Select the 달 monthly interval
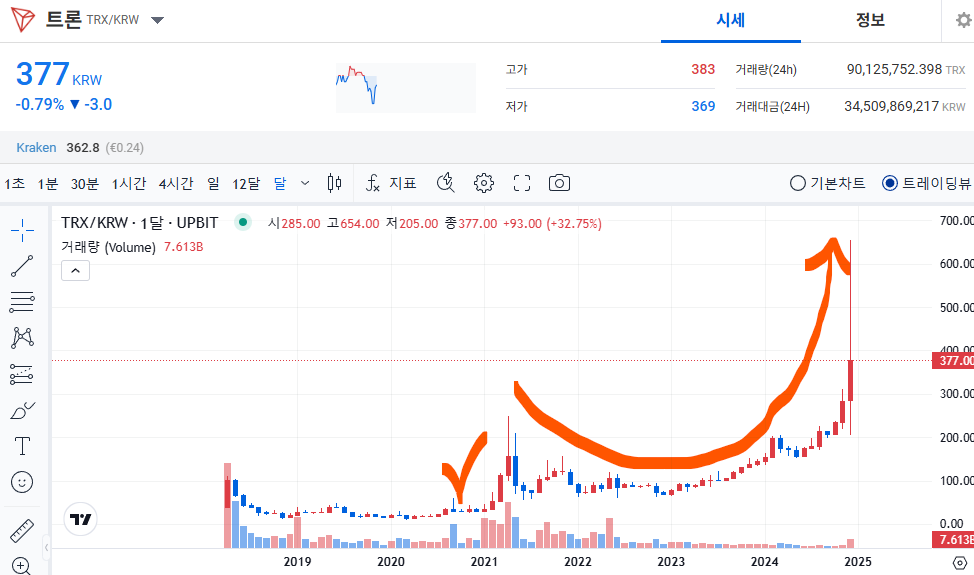The width and height of the screenshot is (974, 575). pyautogui.click(x=280, y=184)
